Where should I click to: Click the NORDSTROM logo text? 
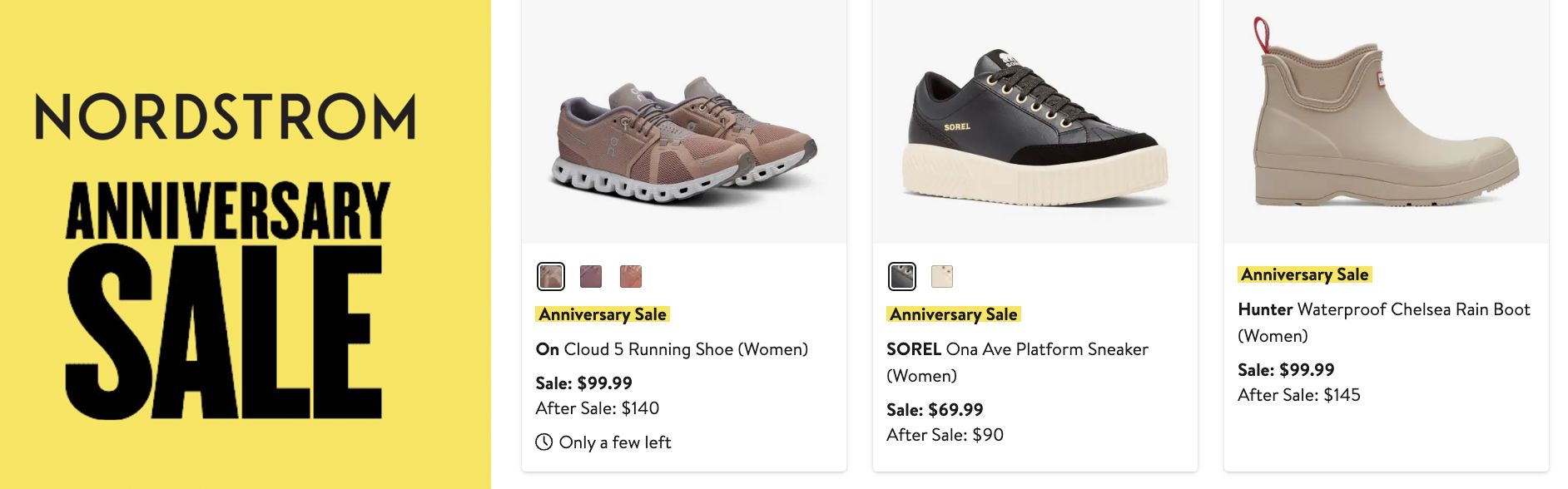225,116
